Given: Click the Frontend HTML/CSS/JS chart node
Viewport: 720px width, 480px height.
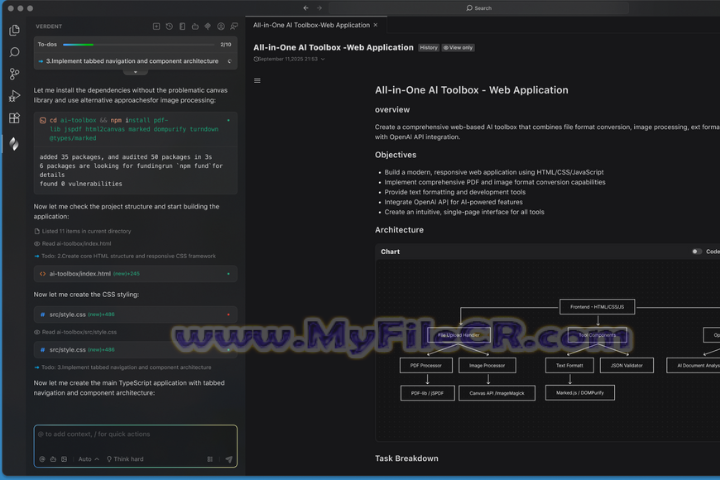Looking at the screenshot, I should pyautogui.click(x=597, y=307).
